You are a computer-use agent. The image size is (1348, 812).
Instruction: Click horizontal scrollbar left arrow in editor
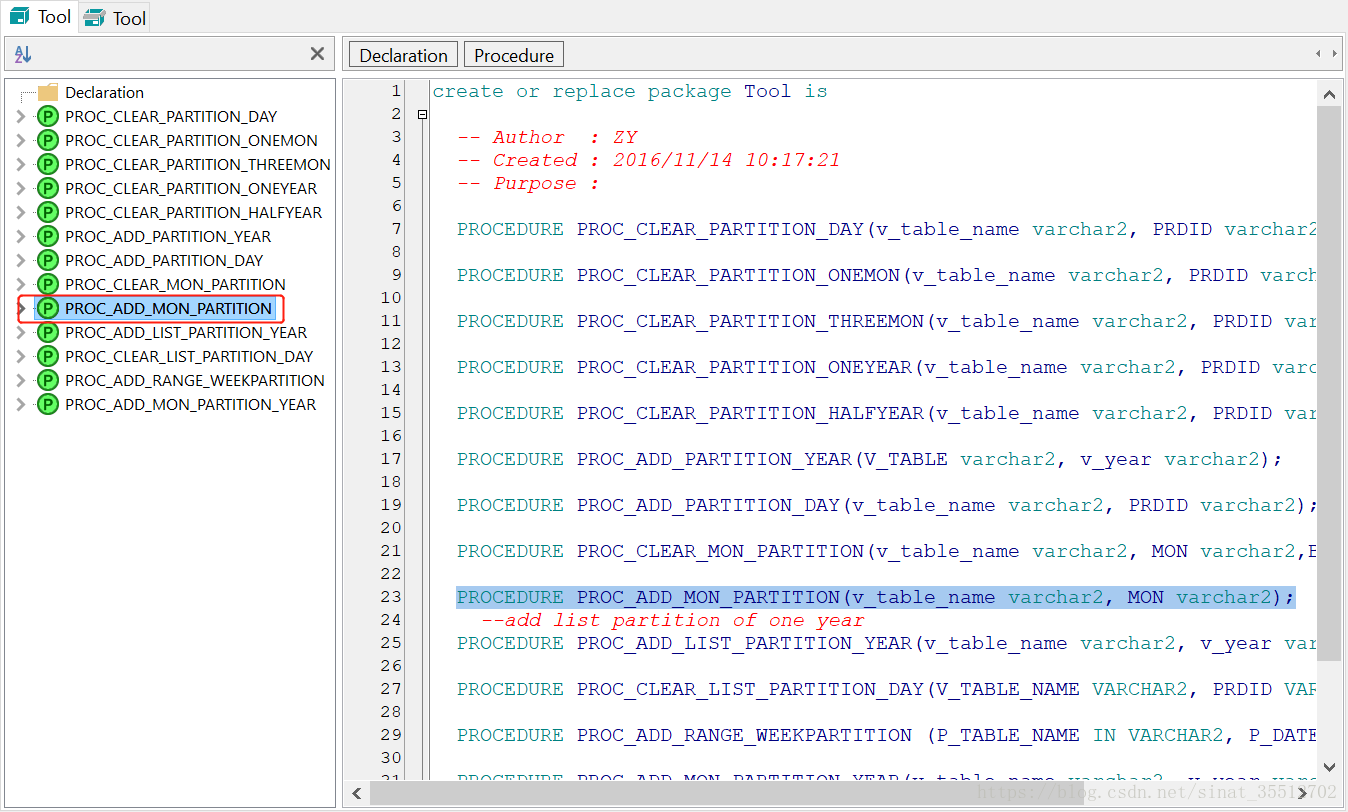[x=357, y=794]
